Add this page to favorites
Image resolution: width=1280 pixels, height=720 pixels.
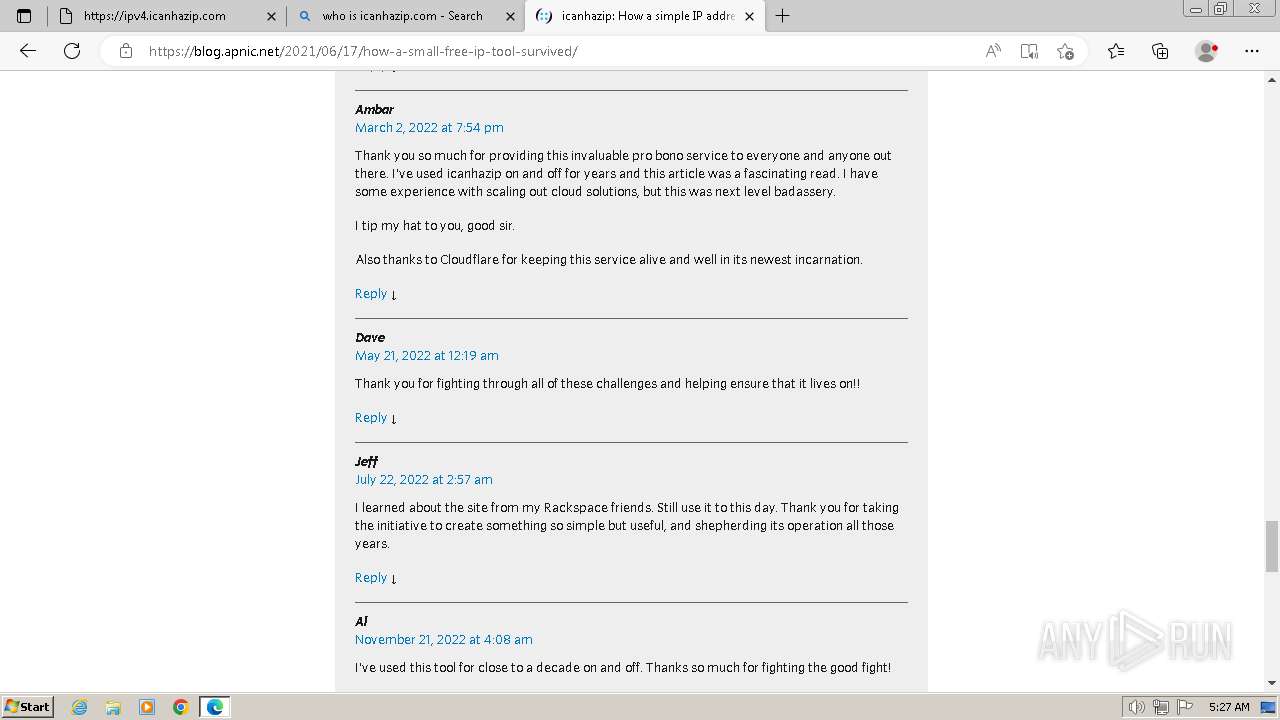pos(1065,51)
